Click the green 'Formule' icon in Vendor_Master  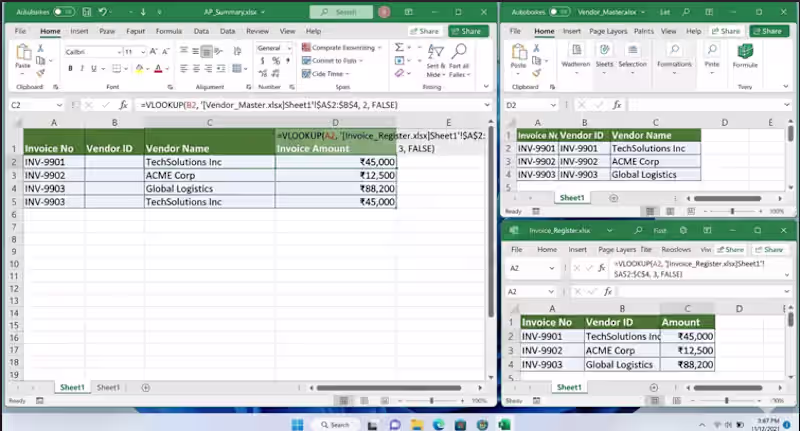tap(745, 51)
